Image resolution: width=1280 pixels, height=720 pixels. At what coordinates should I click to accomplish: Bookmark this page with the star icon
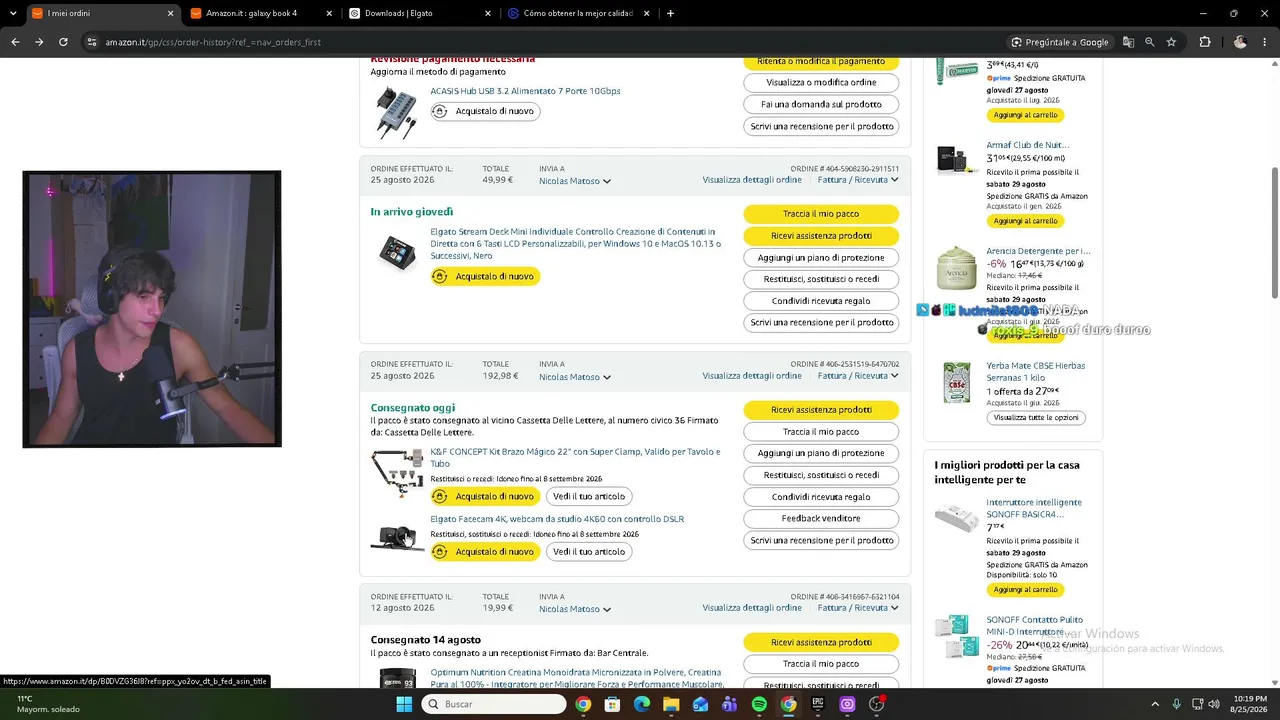1171,42
